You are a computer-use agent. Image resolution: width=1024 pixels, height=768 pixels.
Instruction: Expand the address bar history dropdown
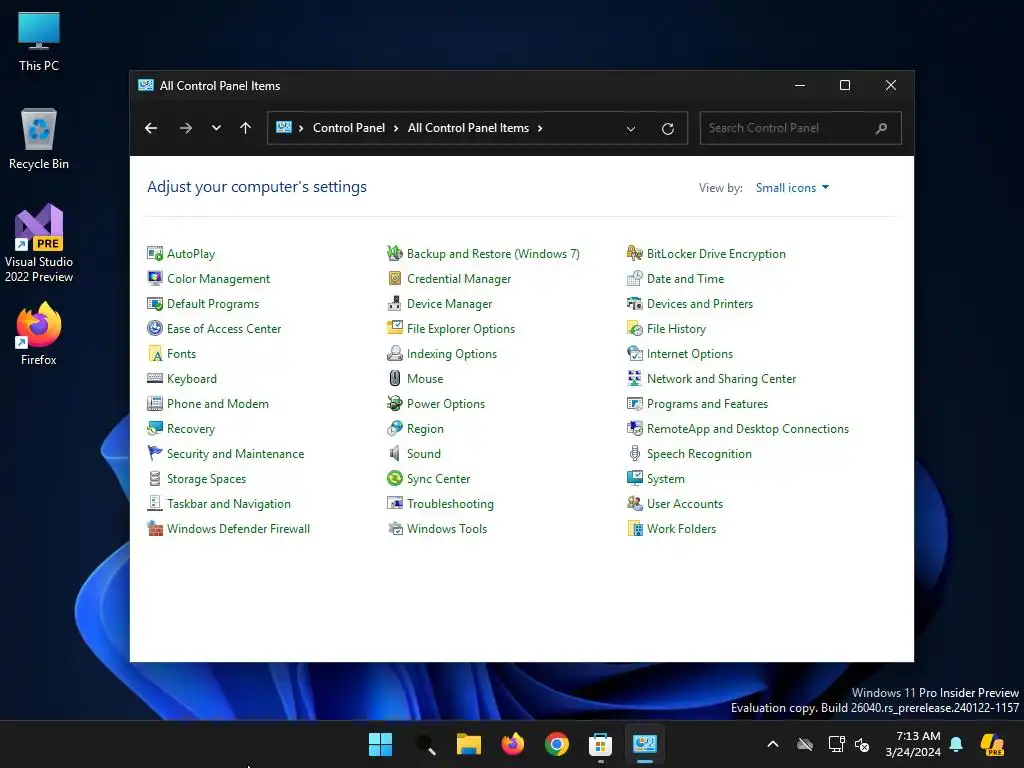(631, 129)
